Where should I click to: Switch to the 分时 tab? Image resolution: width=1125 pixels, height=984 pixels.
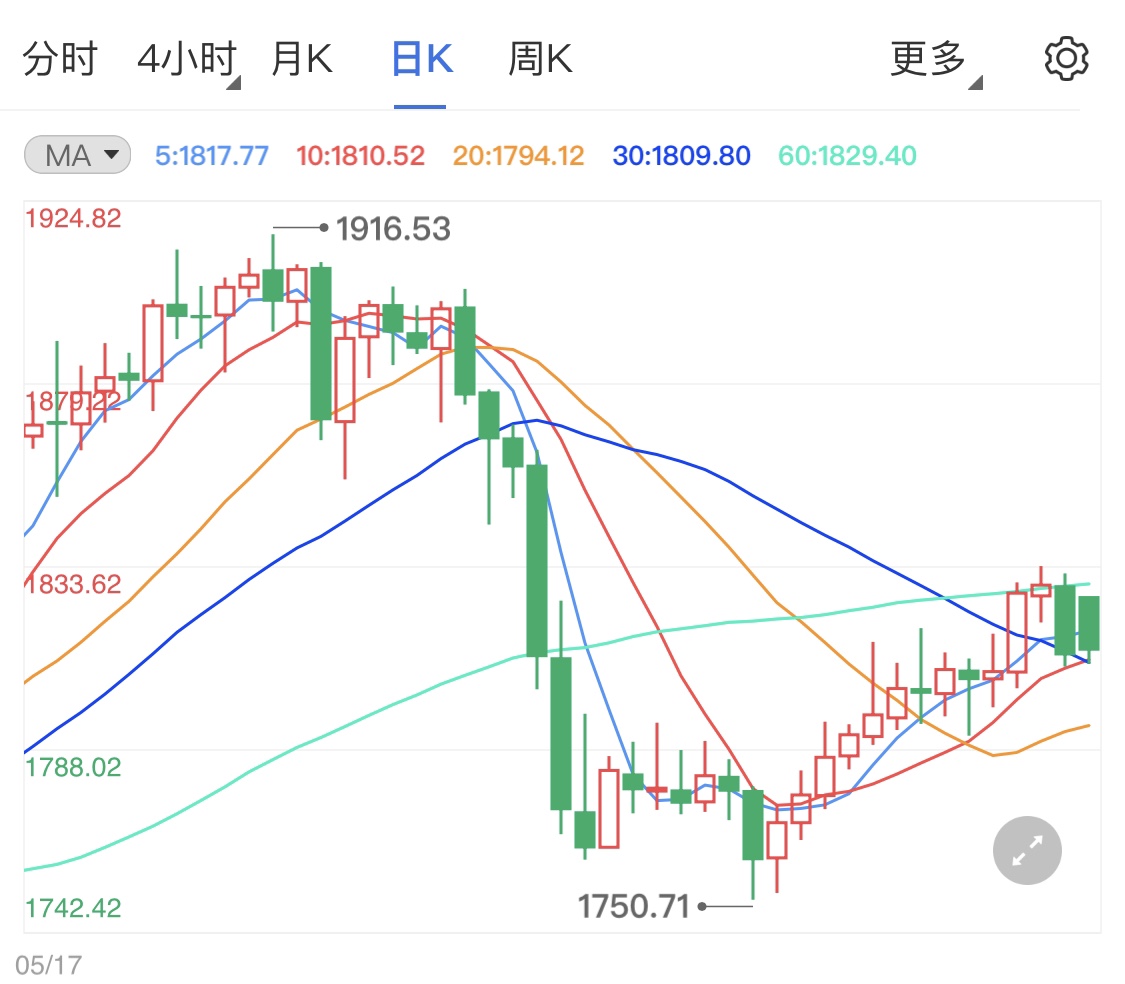[x=60, y=59]
